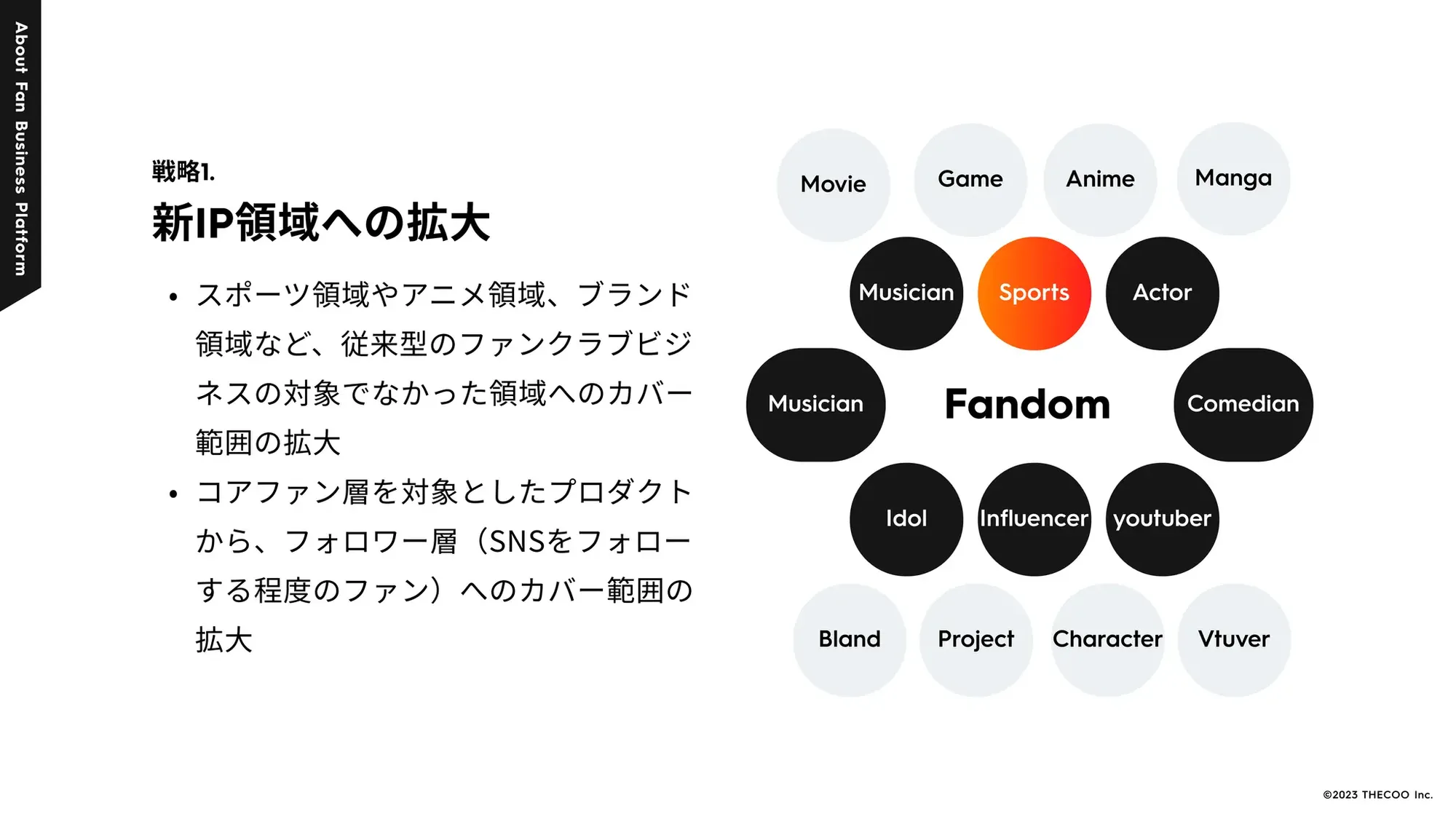Click the Idol icon in the cluster

(x=905, y=518)
